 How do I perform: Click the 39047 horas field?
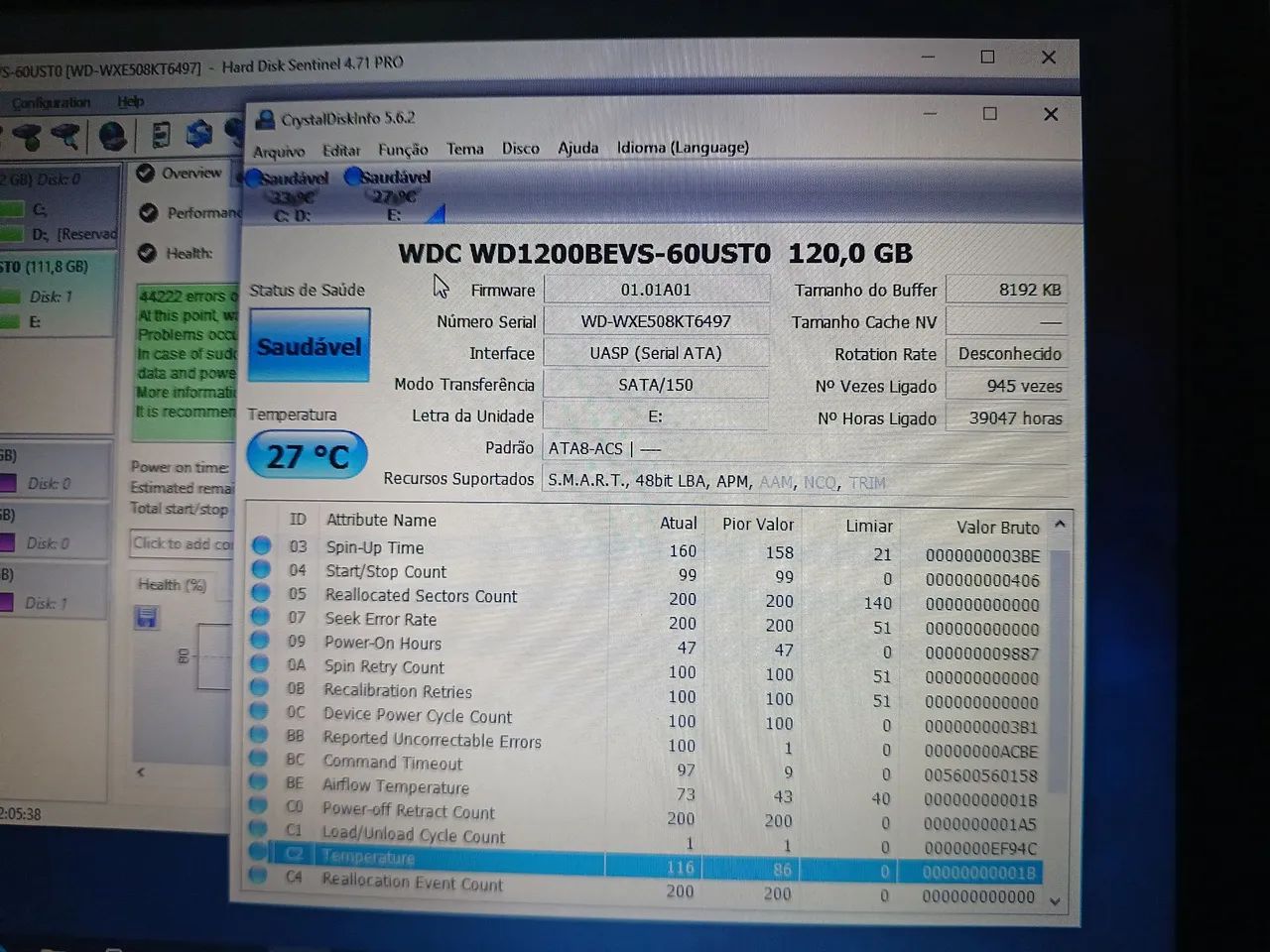click(x=1006, y=417)
